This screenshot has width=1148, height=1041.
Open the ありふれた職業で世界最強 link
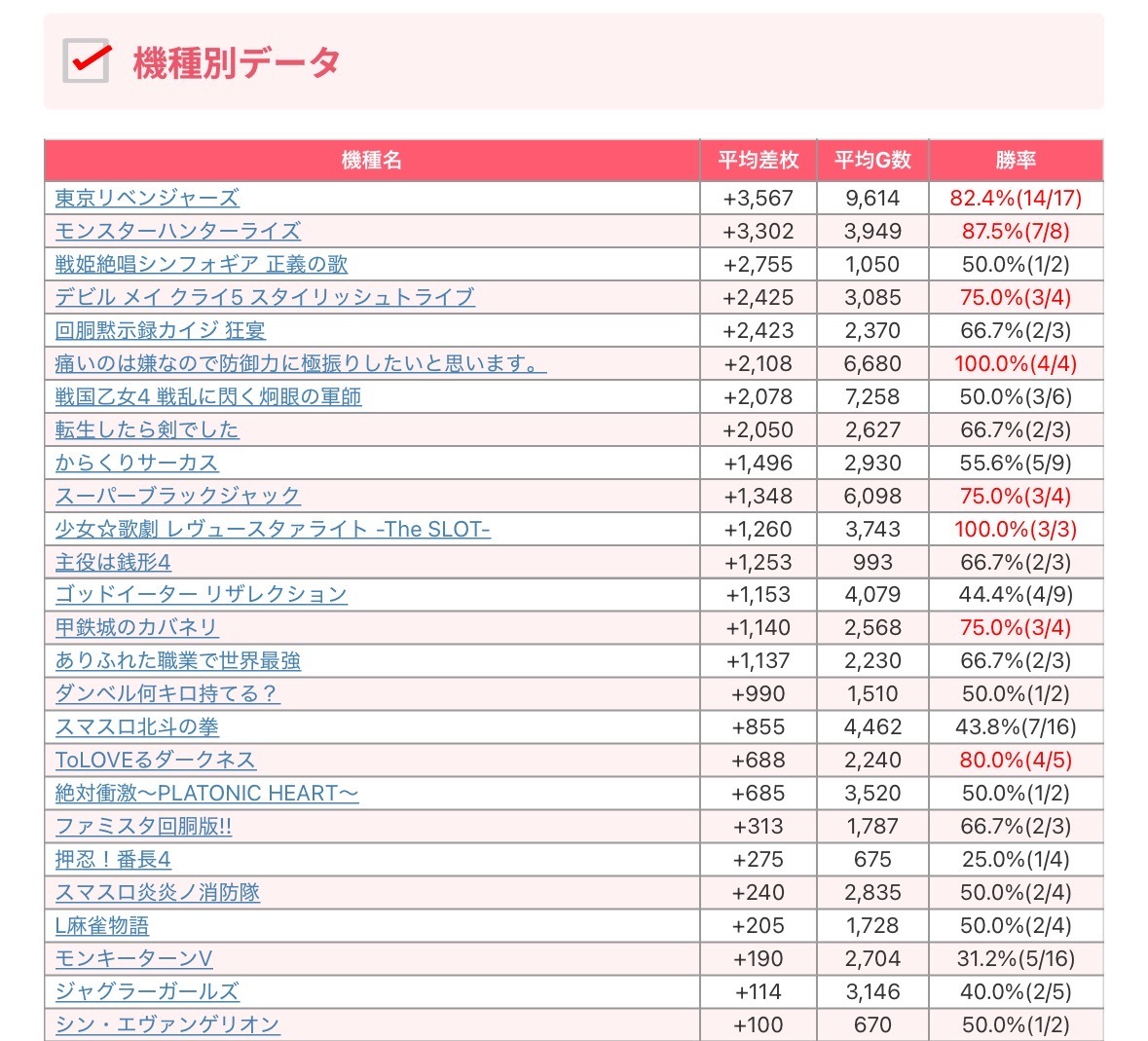(x=178, y=660)
